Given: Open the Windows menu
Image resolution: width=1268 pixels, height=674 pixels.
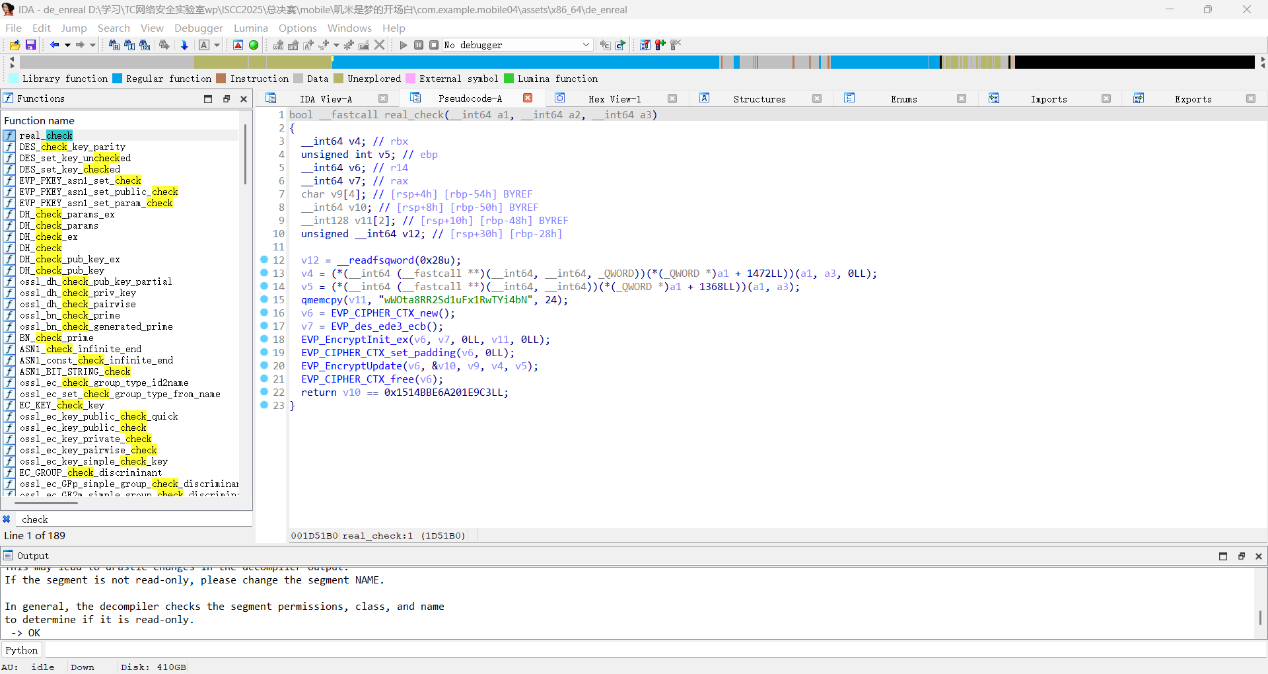Looking at the screenshot, I should (x=349, y=28).
